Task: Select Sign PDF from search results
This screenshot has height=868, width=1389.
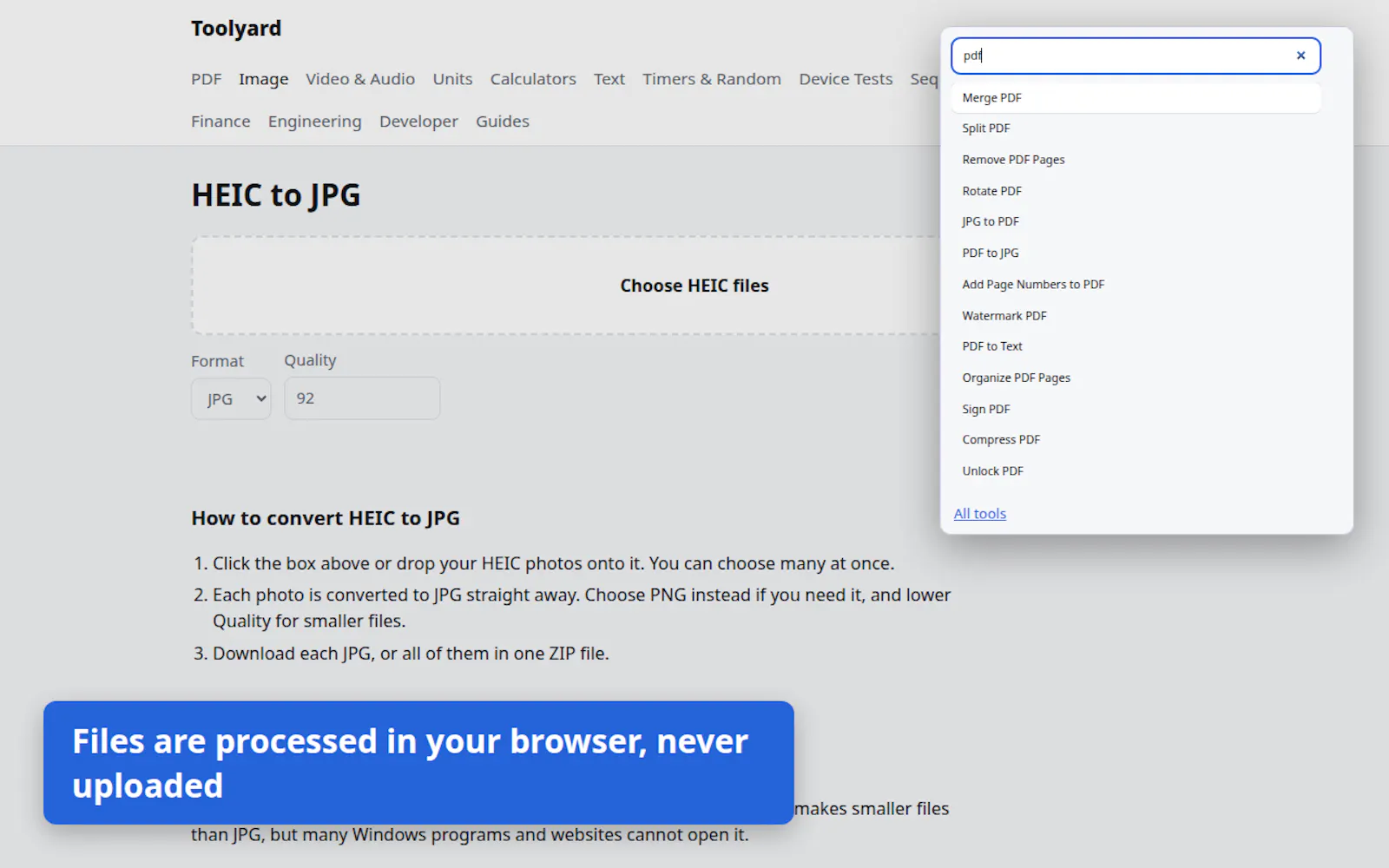Action: (1136, 409)
